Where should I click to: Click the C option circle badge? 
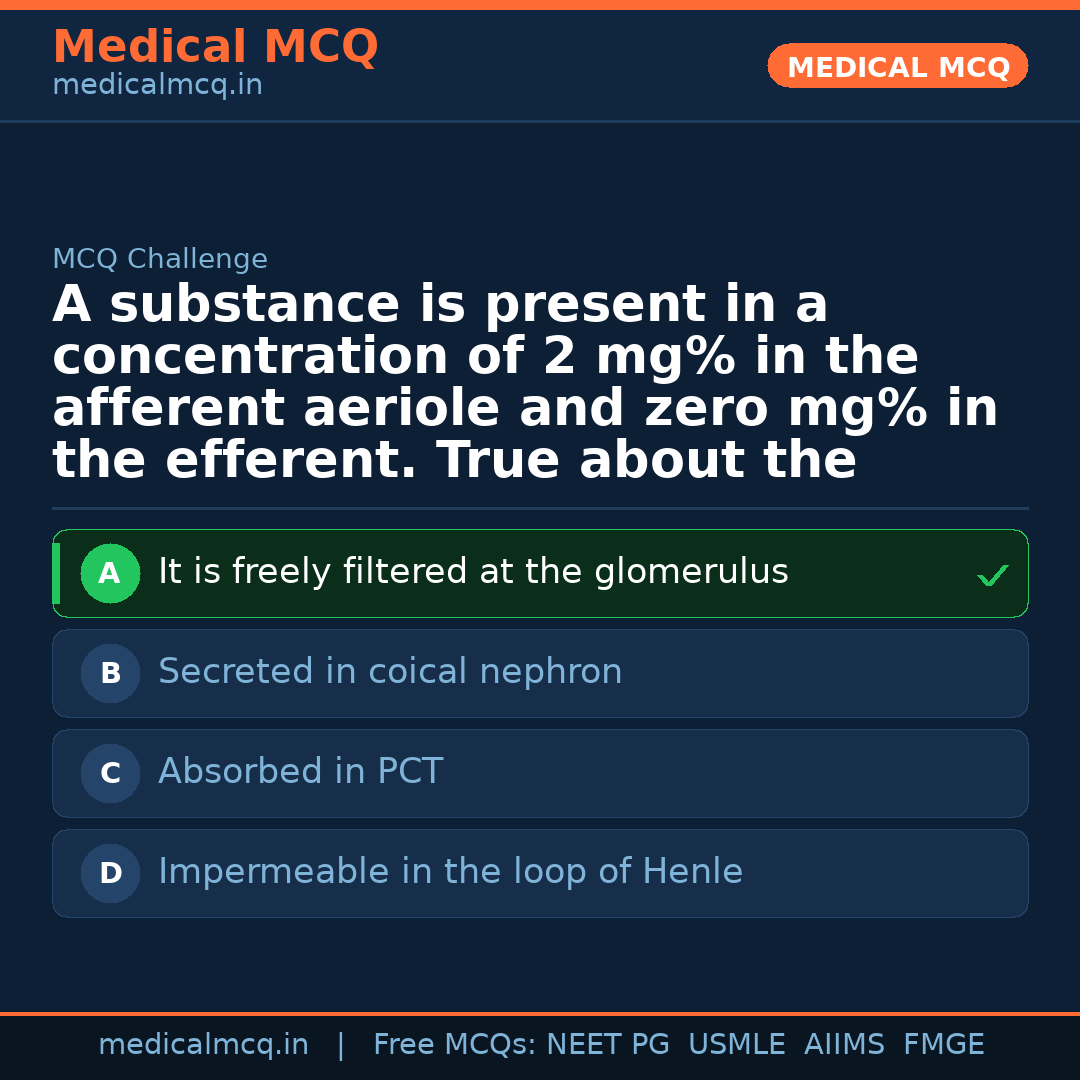pos(110,774)
